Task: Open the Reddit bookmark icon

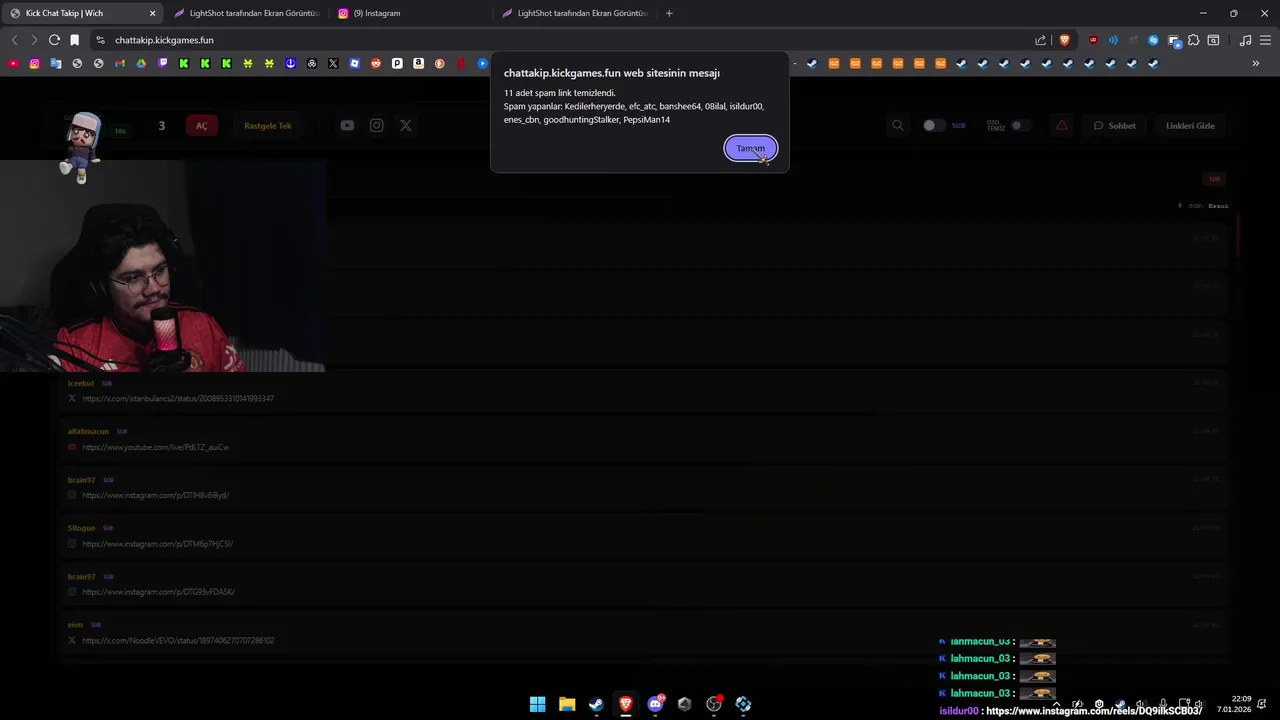Action: click(376, 63)
